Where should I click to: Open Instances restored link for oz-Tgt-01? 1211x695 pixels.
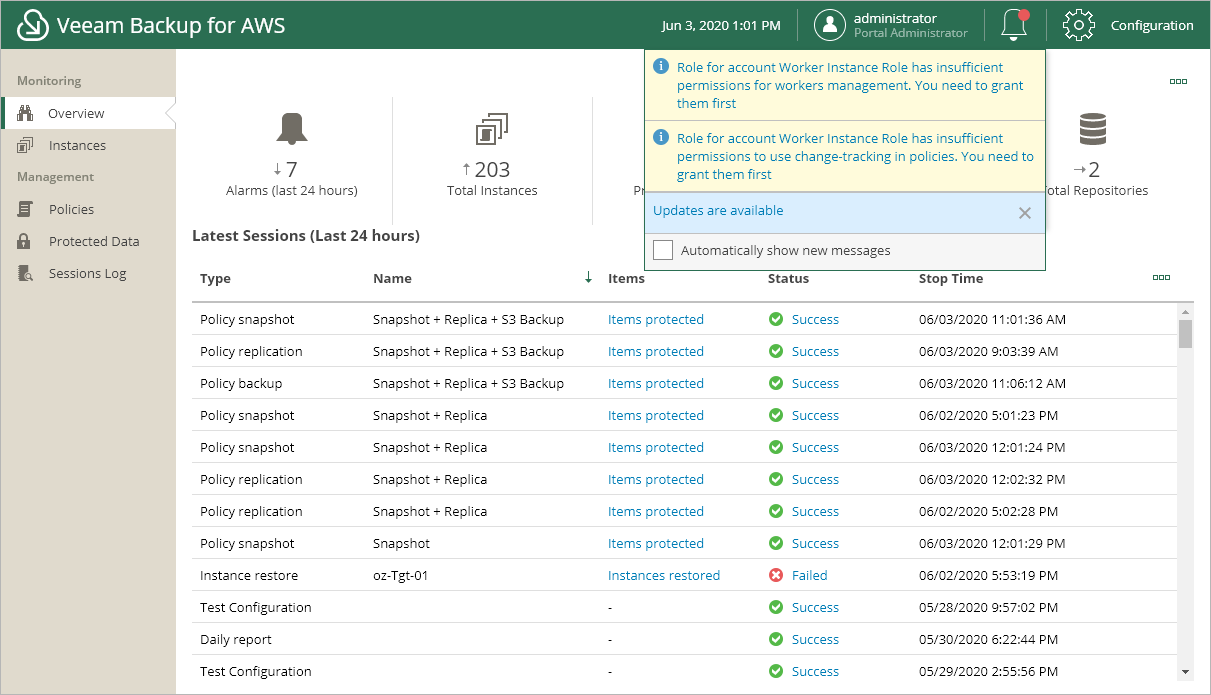pos(664,575)
